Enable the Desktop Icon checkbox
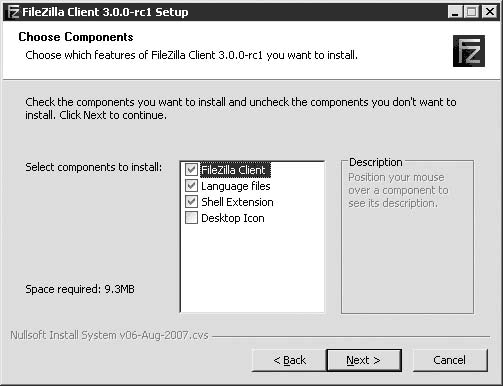The image size is (503, 386). pos(191,218)
